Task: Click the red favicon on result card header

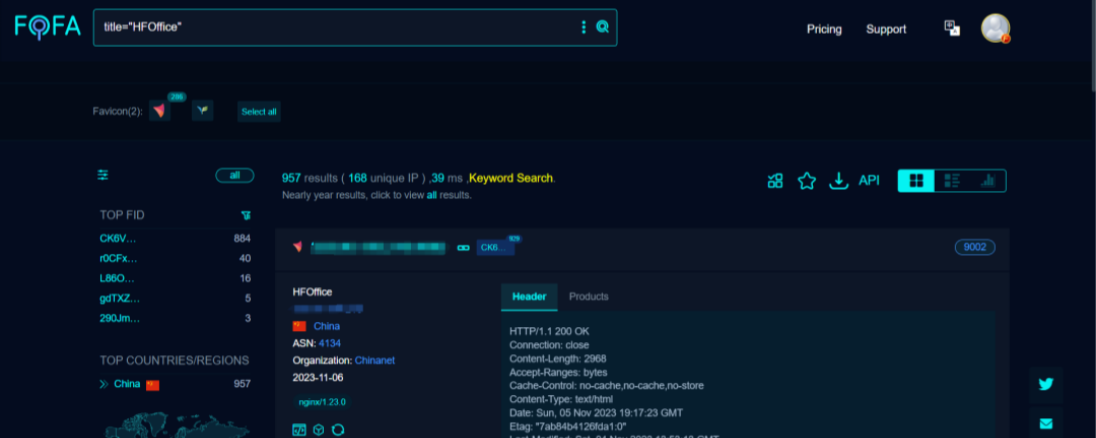Action: (298, 247)
